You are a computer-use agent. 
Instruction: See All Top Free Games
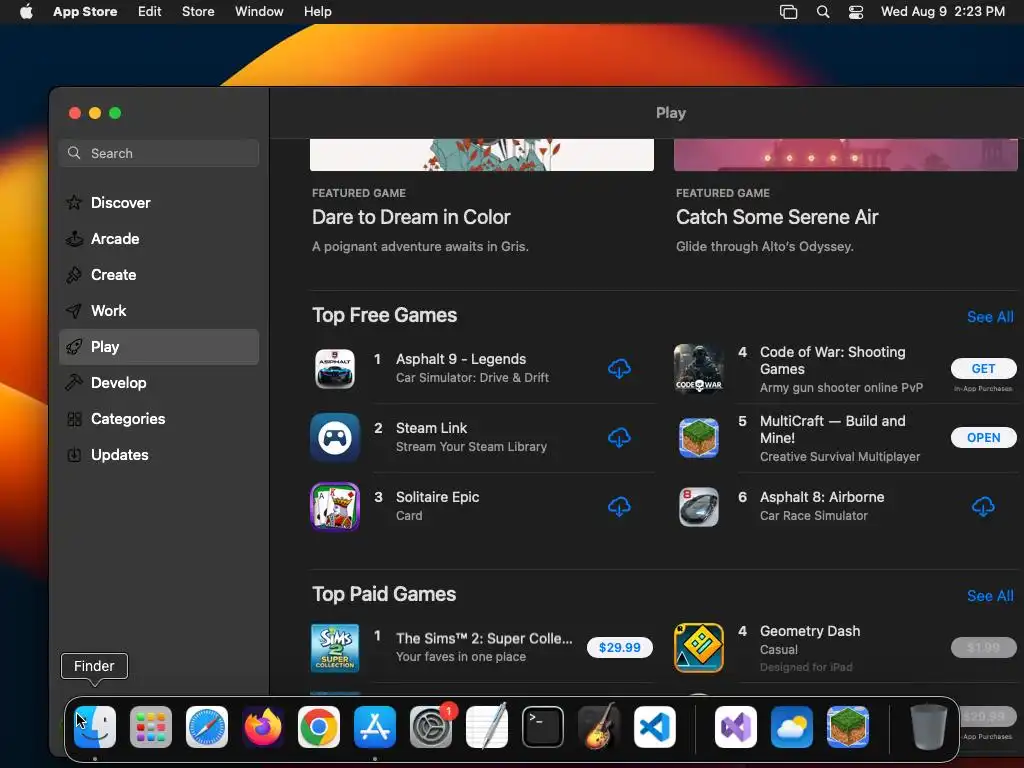tap(990, 317)
